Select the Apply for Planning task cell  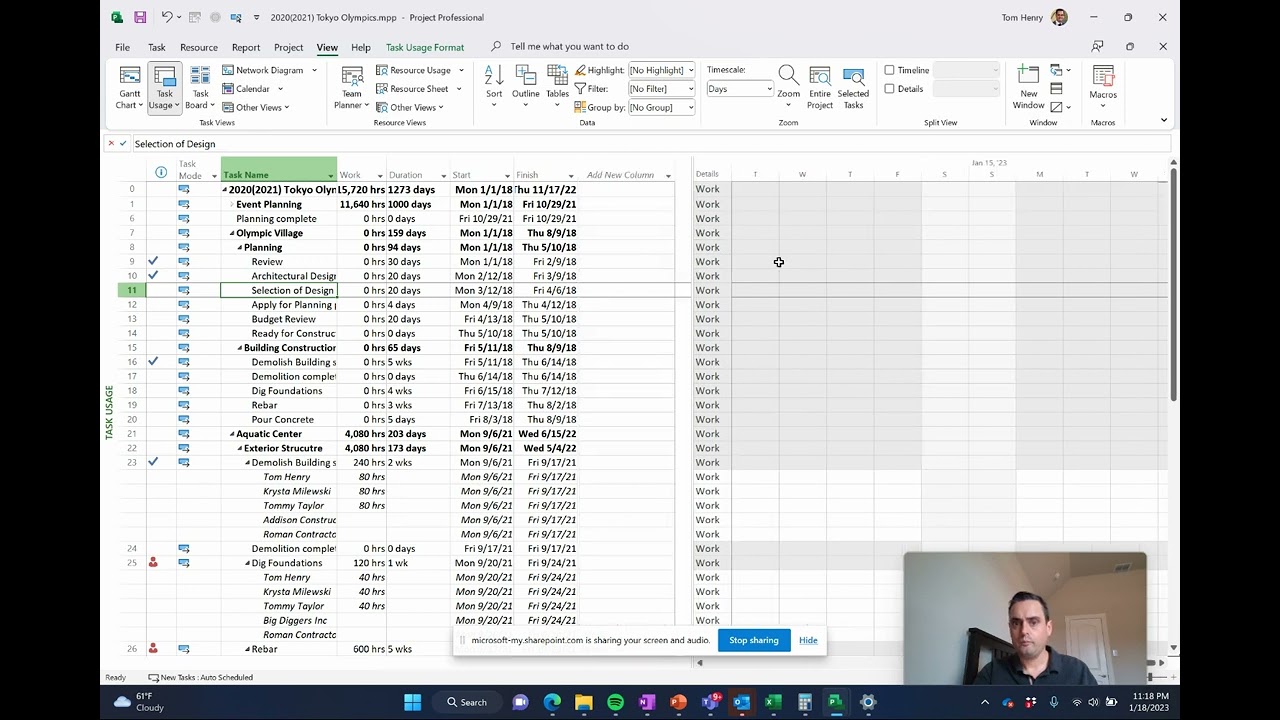click(x=279, y=305)
